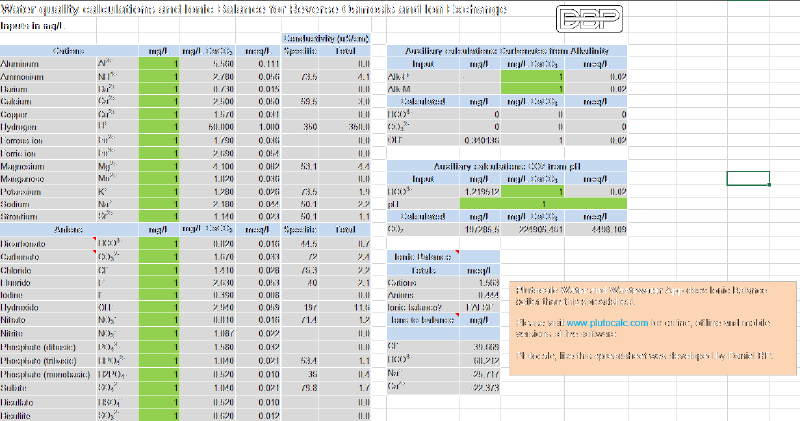Screen dimensions: 800x421
Task: Click the Aluminum meq/L value 0.111
Action: point(258,63)
